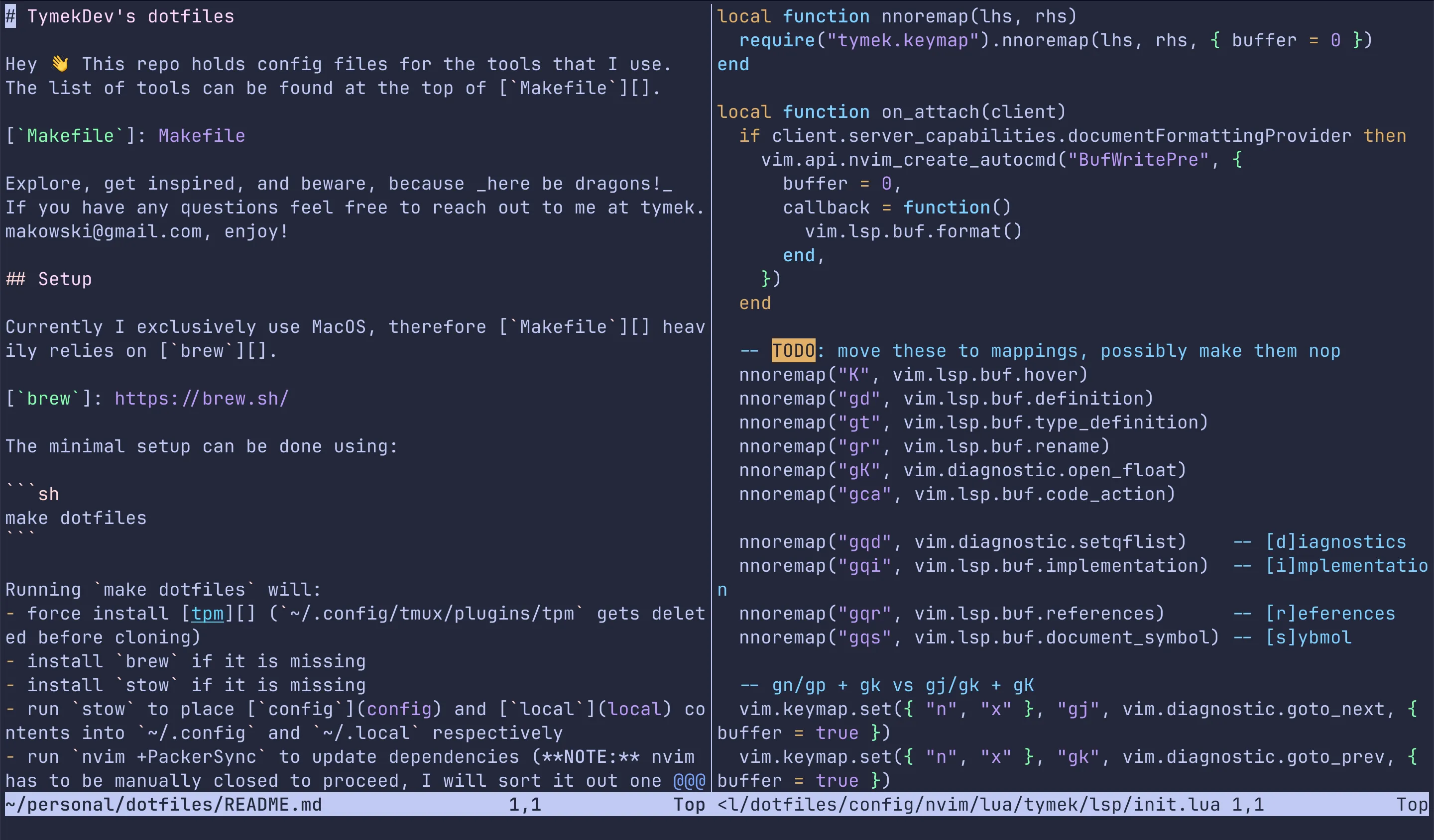Viewport: 1434px width, 840px height.
Task: Click the "Top" indicator in init.lua status line
Action: (x=1412, y=804)
